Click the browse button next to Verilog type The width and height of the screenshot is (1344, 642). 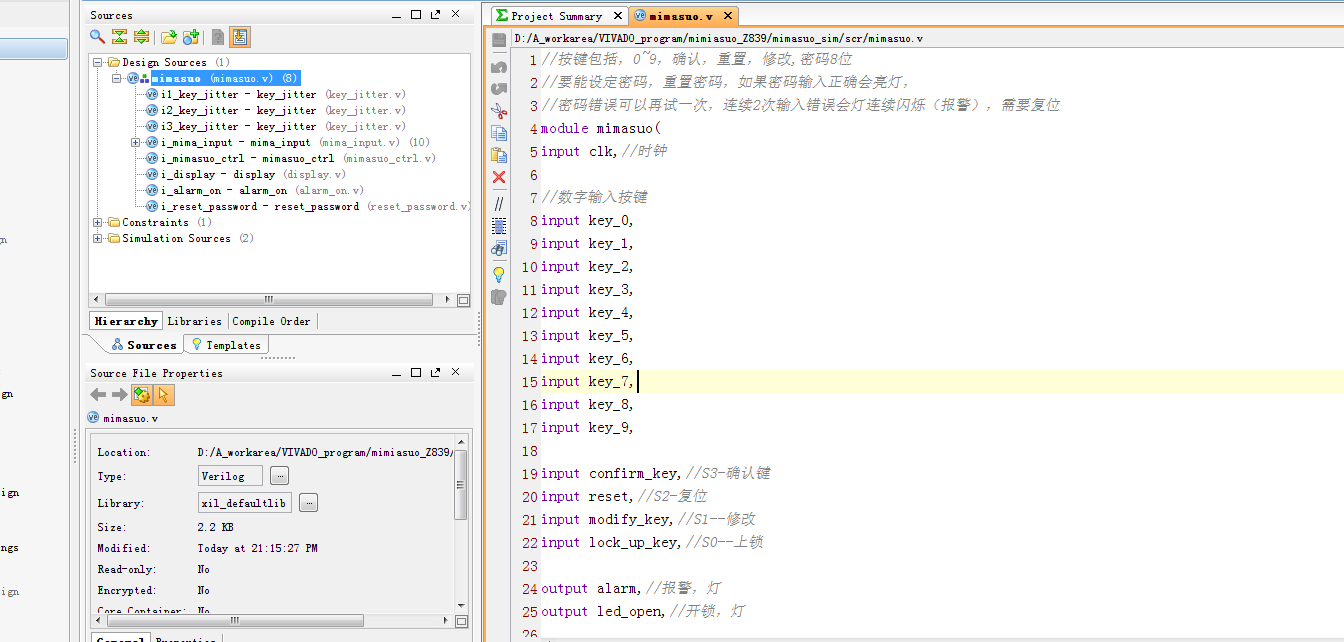coord(280,476)
